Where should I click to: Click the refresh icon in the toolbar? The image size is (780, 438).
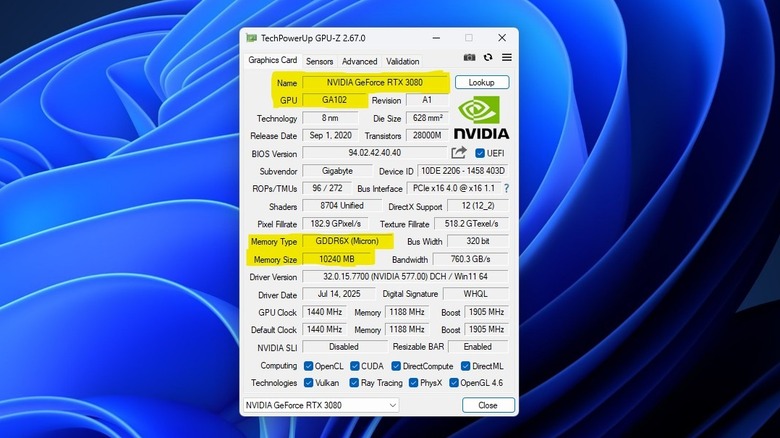pyautogui.click(x=488, y=59)
